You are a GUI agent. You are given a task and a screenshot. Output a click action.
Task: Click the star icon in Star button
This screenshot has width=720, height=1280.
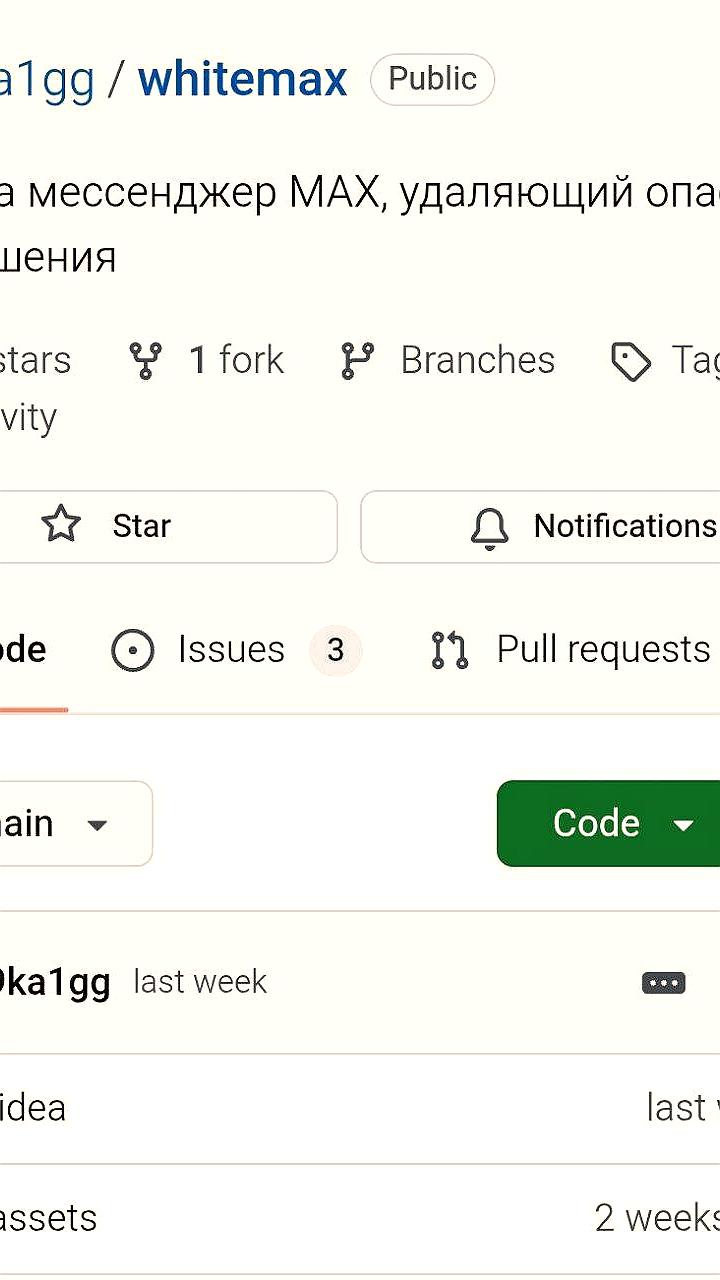point(61,525)
